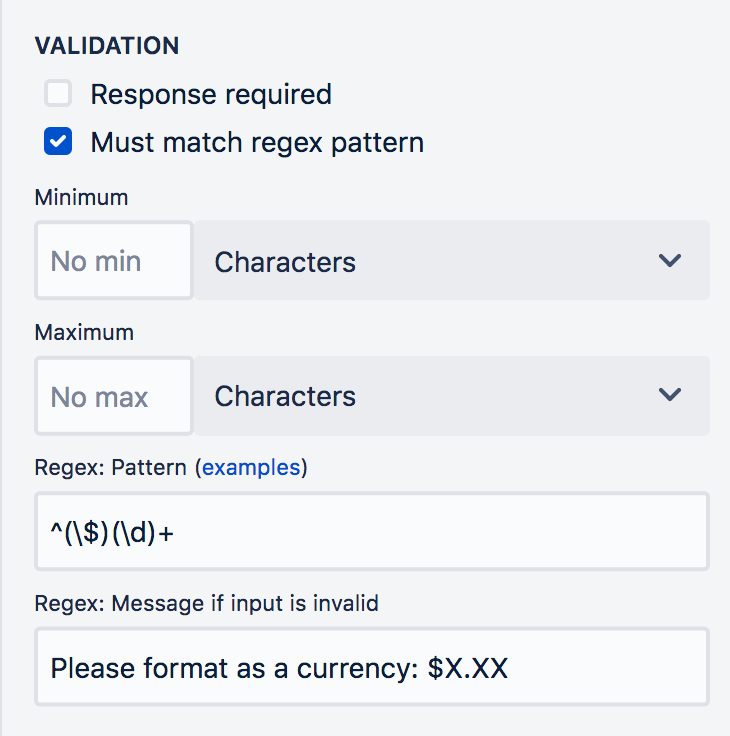Image resolution: width=730 pixels, height=736 pixels.
Task: Click the invalid input message text field
Action: tap(372, 667)
